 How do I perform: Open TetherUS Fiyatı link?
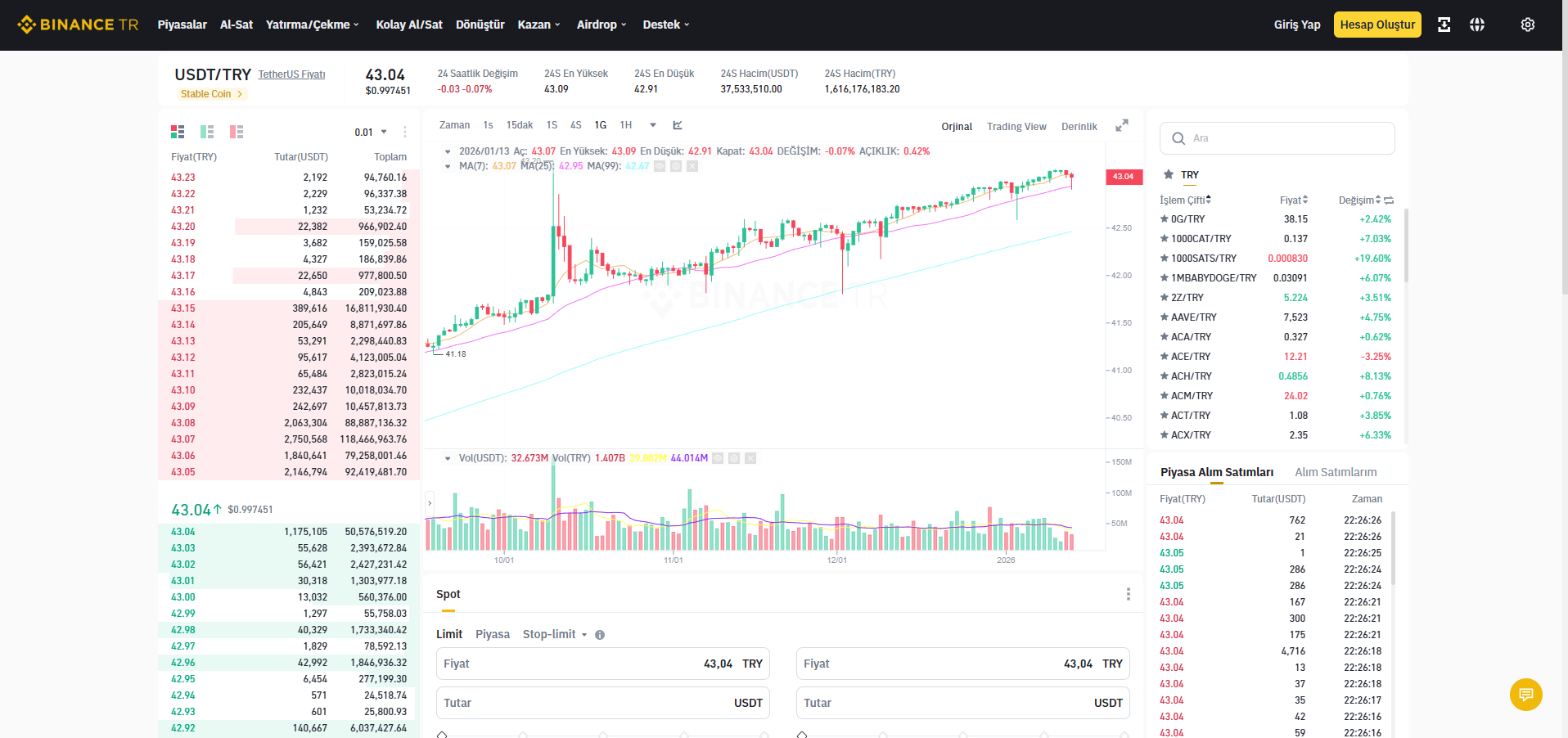[292, 74]
